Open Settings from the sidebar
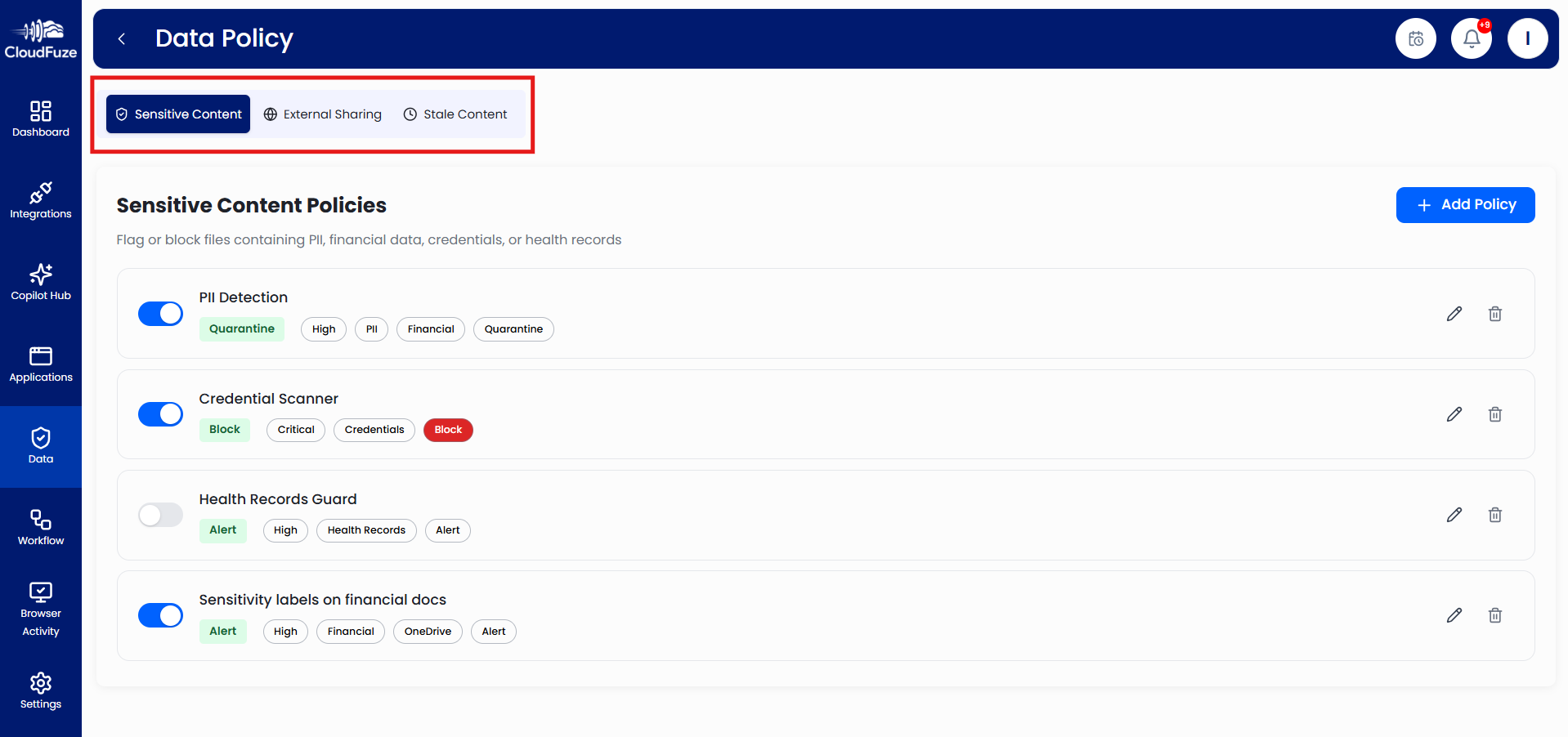The height and width of the screenshot is (737, 1568). (40, 690)
